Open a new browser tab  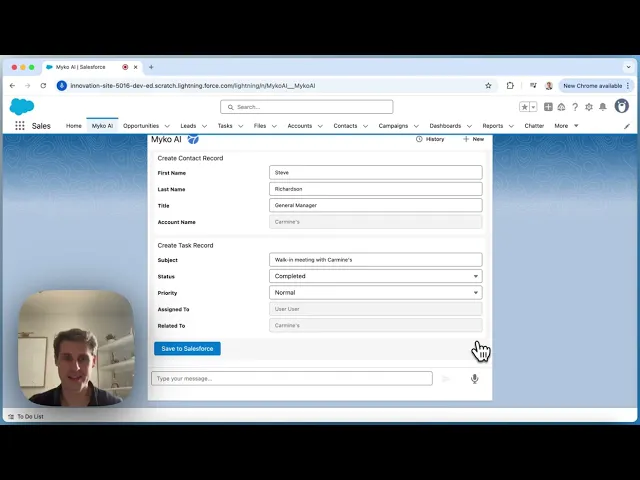pyautogui.click(x=151, y=67)
